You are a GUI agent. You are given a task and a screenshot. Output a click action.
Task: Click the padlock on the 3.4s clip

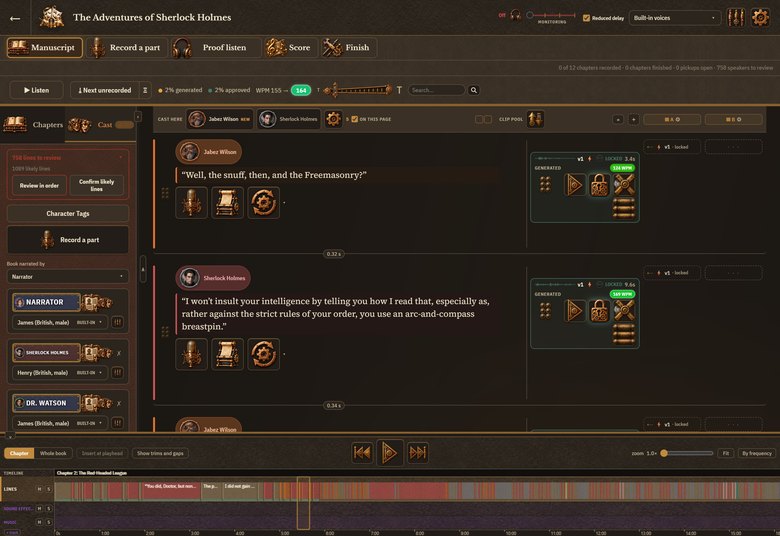tap(599, 185)
